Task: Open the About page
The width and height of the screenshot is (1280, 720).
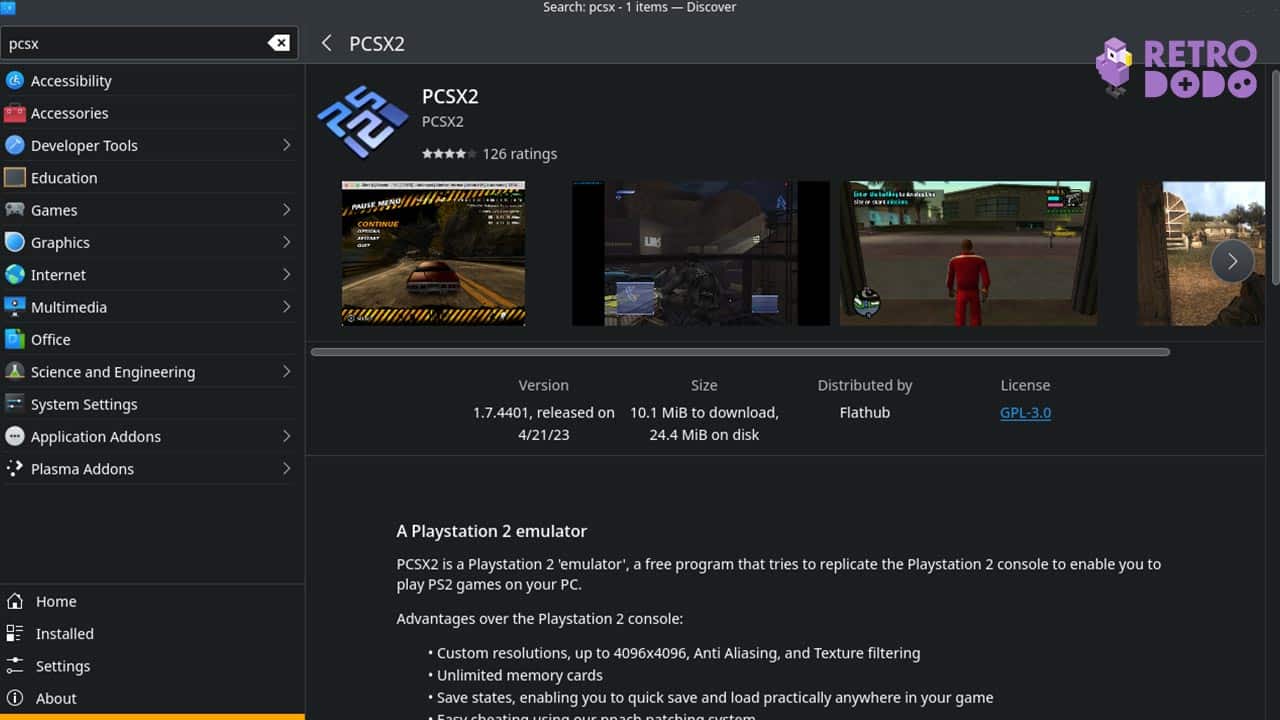Action: click(152, 698)
